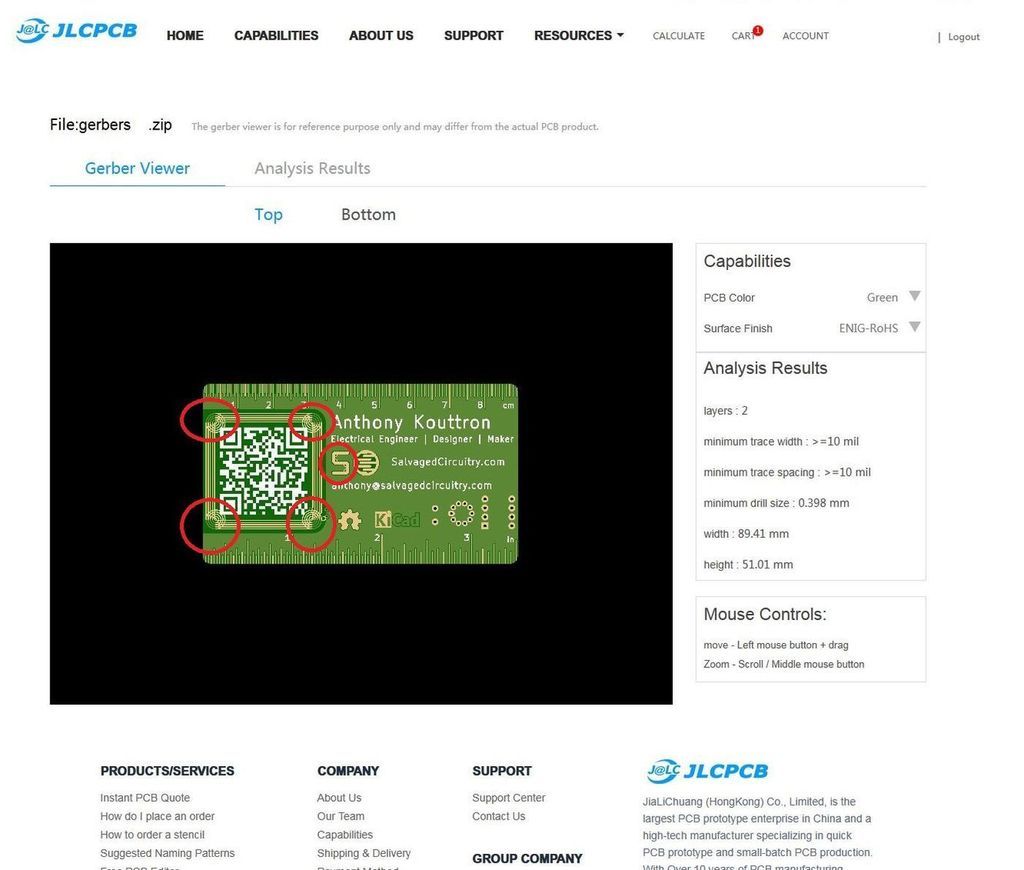This screenshot has height=870, width=1024.
Task: Open the CART with notification badge
Action: (x=746, y=35)
